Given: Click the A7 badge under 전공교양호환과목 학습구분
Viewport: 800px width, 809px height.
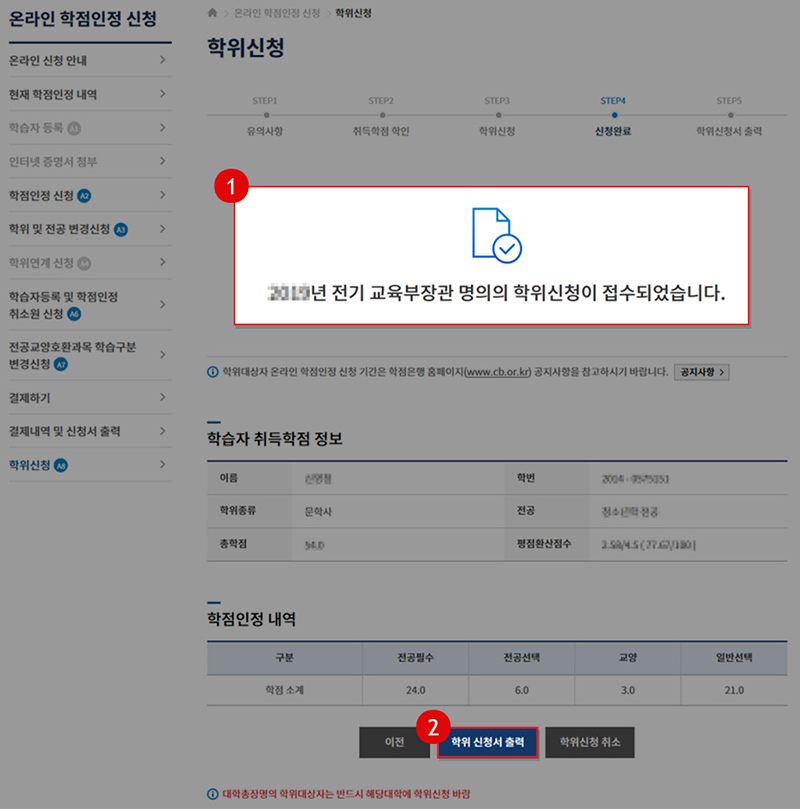Looking at the screenshot, I should 61,365.
